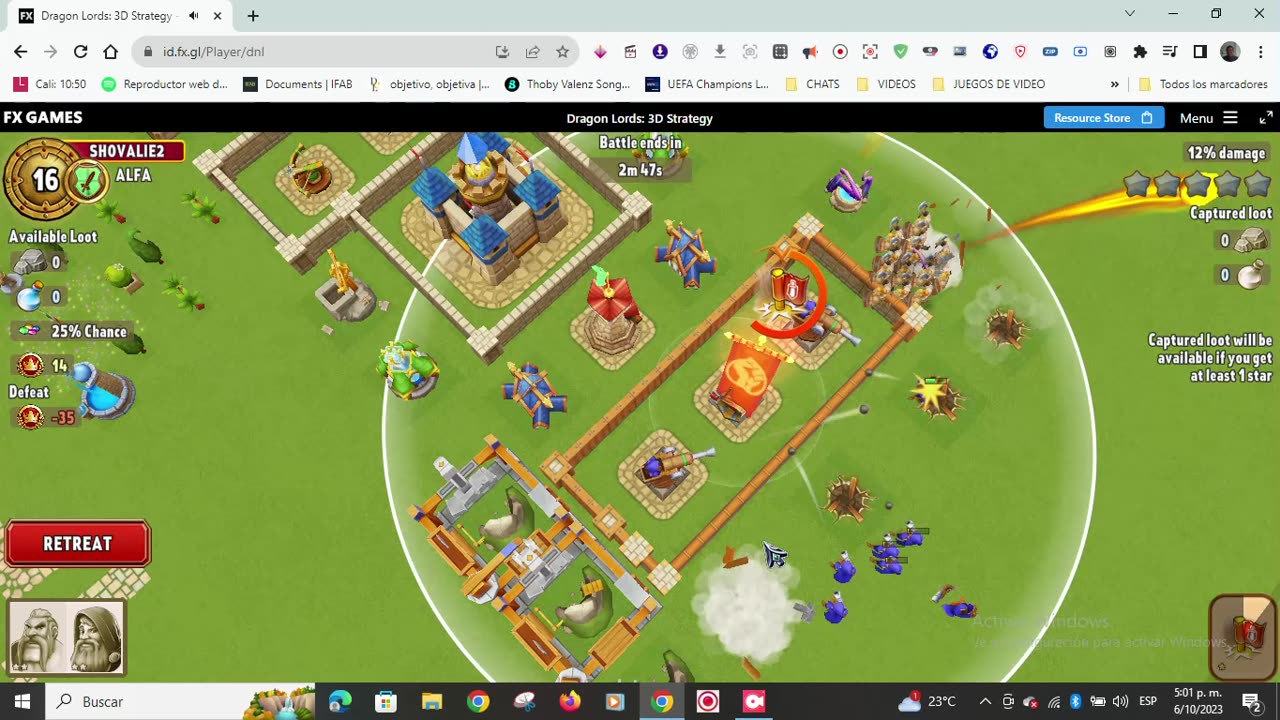
Task: Click the ZIP extension icon
Action: tap(1050, 52)
